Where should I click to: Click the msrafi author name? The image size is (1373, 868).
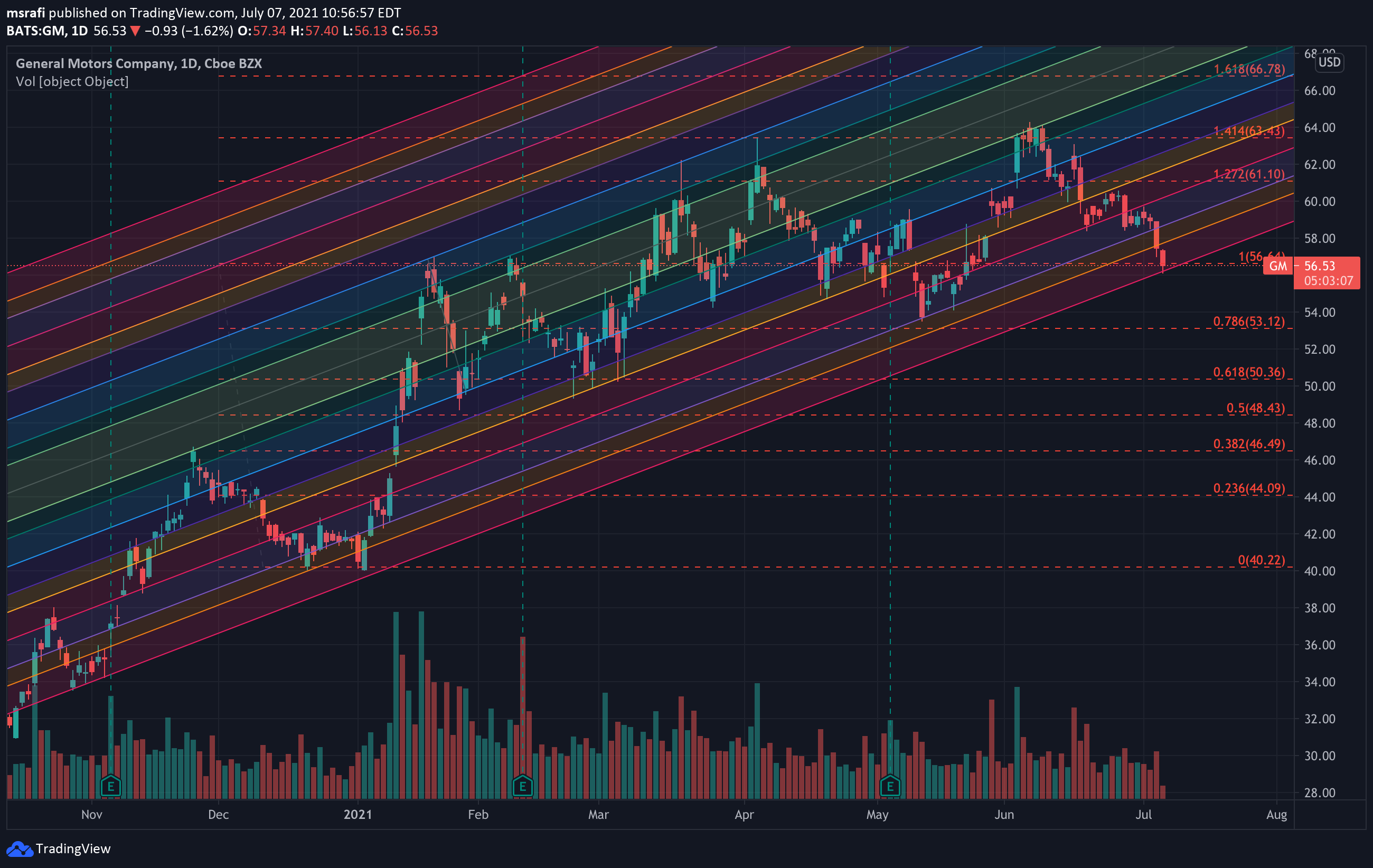(x=26, y=13)
